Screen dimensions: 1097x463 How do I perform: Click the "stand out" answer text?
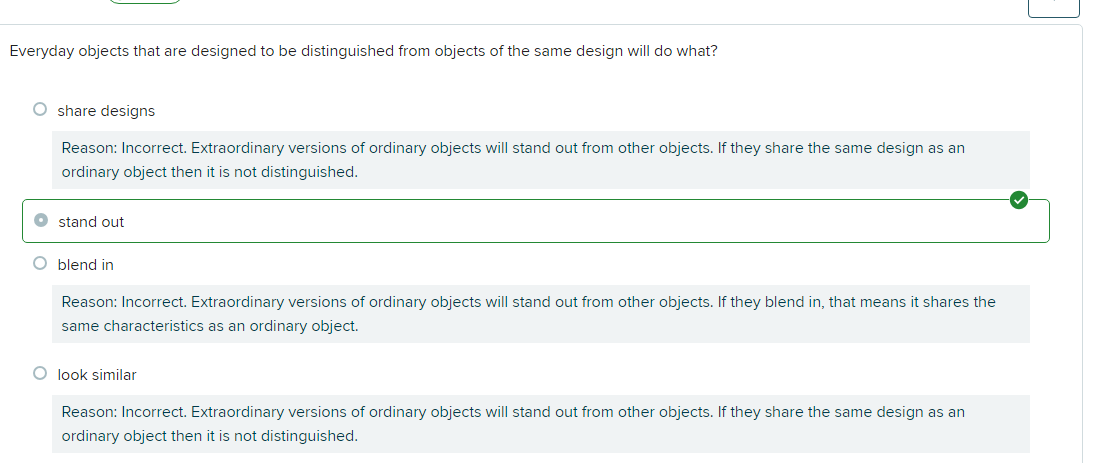[91, 222]
